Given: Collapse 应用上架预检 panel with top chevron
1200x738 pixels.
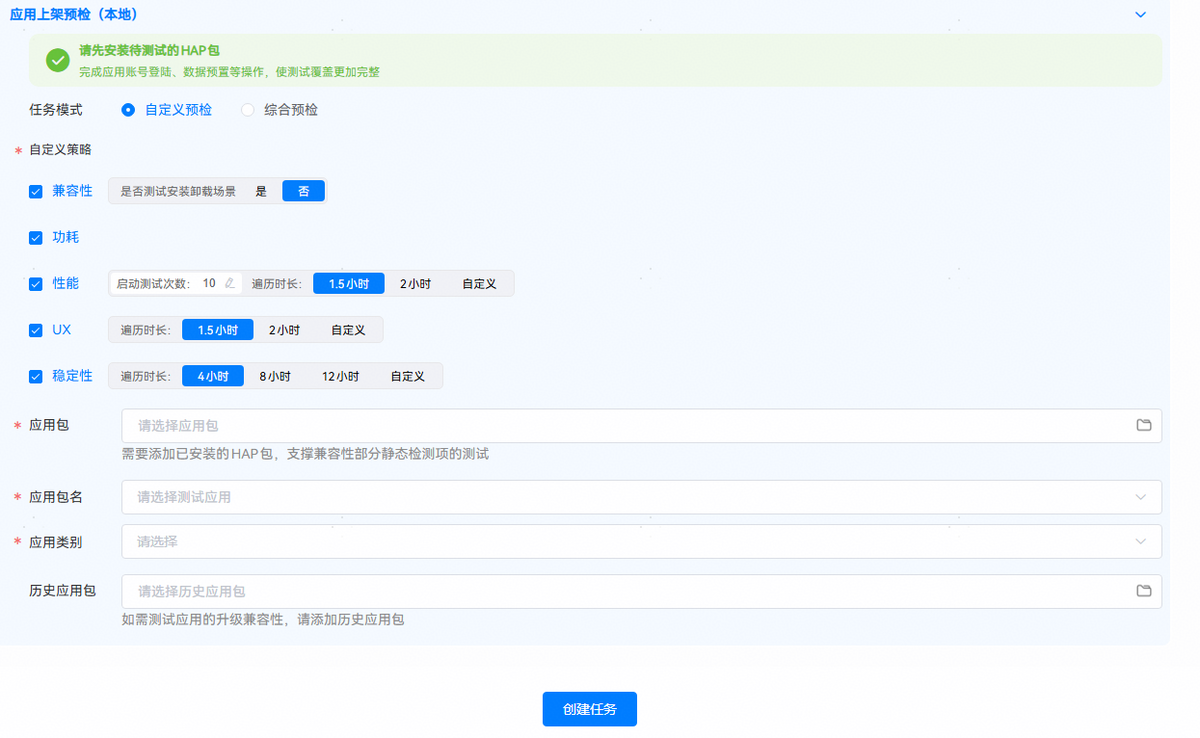Looking at the screenshot, I should coord(1140,15).
